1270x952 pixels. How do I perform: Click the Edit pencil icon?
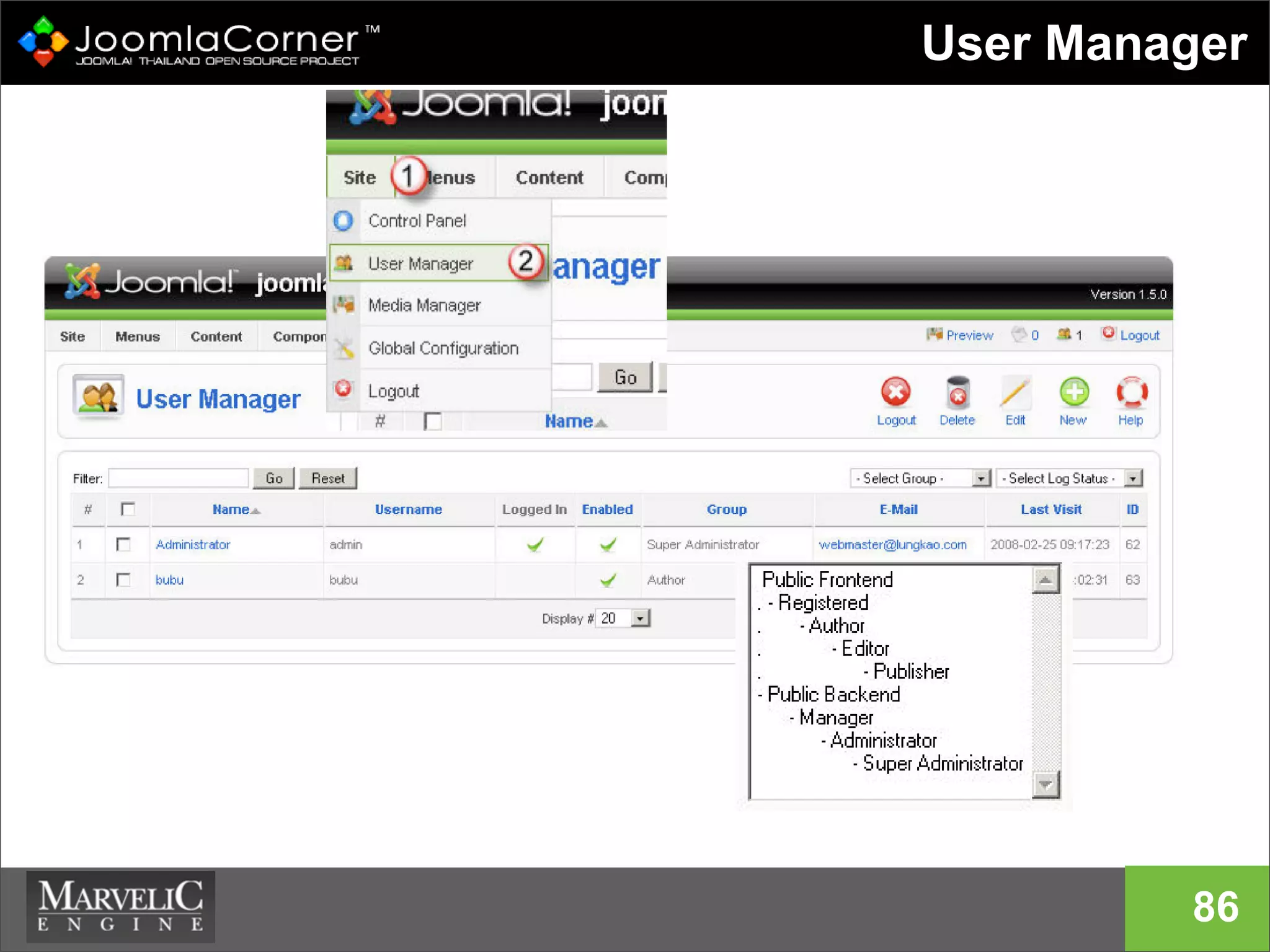click(1015, 392)
